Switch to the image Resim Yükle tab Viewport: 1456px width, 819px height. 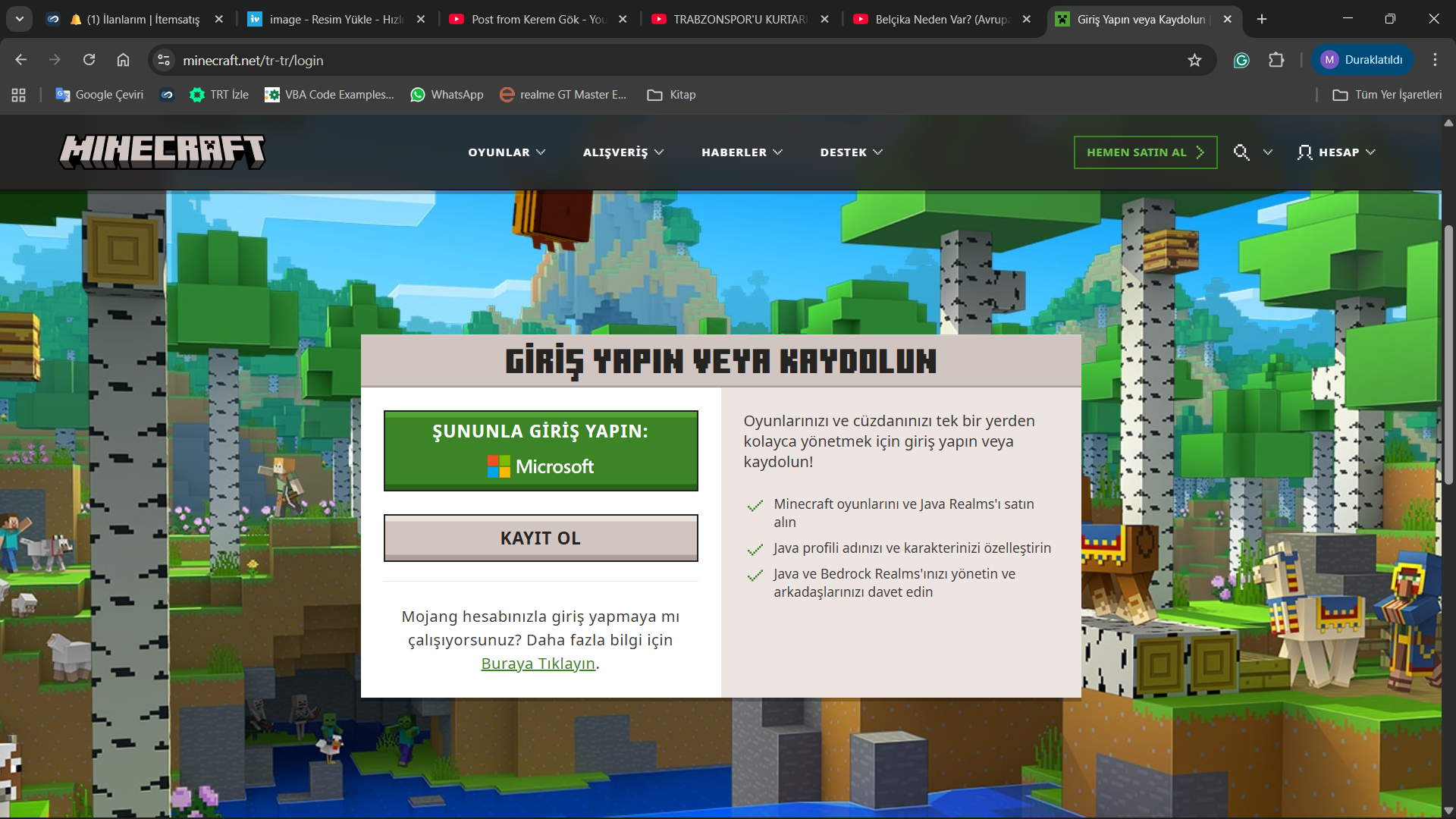(337, 19)
